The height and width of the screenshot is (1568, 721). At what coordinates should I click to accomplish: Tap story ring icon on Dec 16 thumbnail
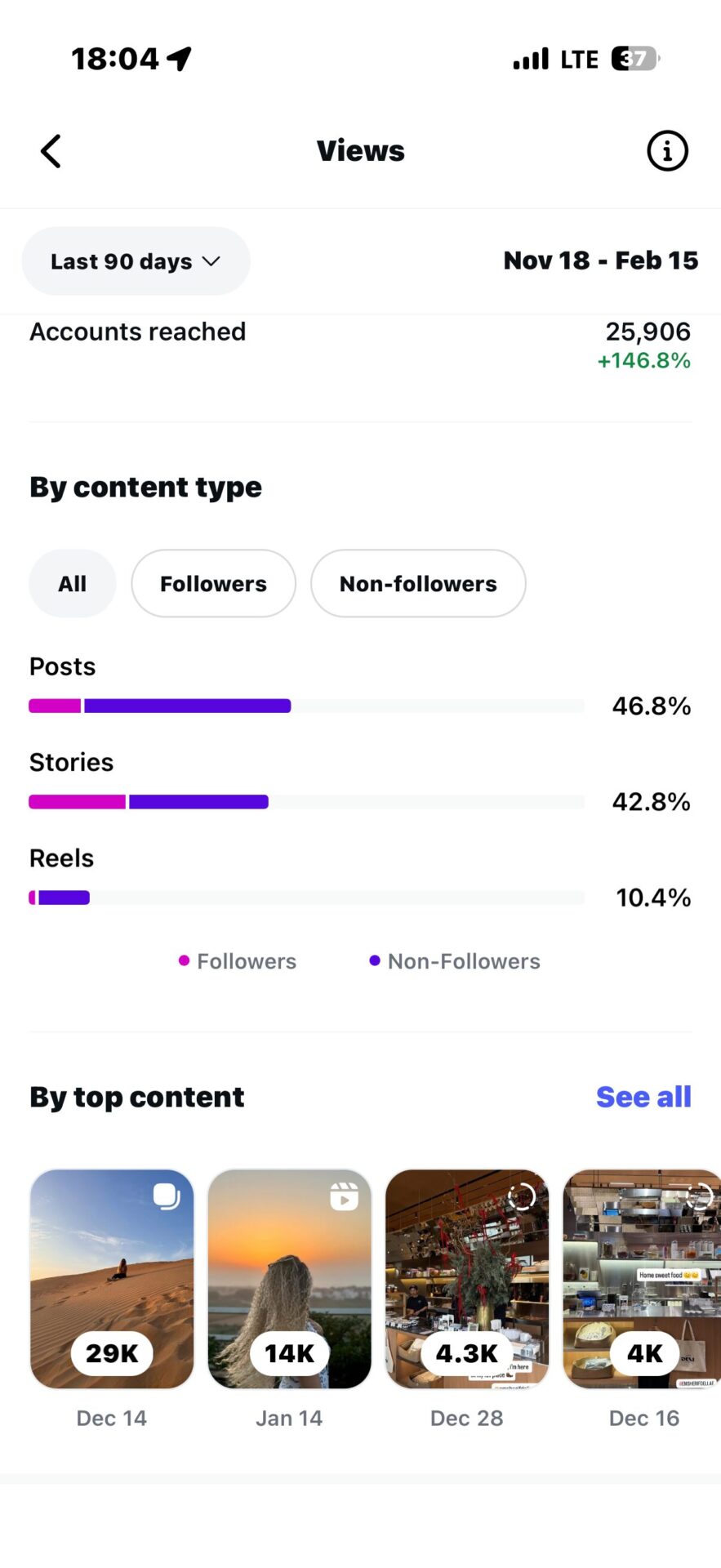[x=699, y=1197]
